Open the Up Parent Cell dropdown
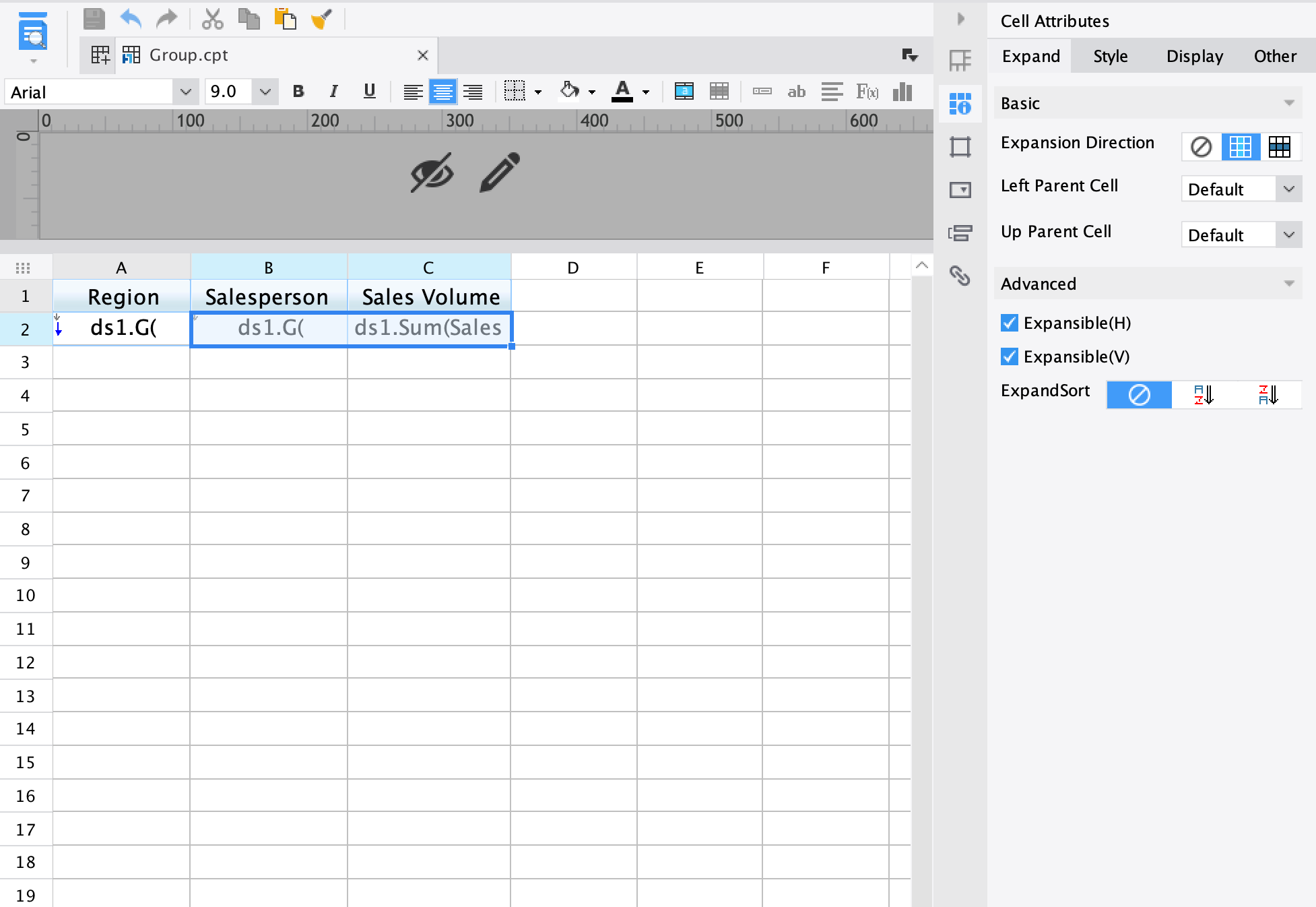The width and height of the screenshot is (1316, 907). pyautogui.click(x=1288, y=235)
